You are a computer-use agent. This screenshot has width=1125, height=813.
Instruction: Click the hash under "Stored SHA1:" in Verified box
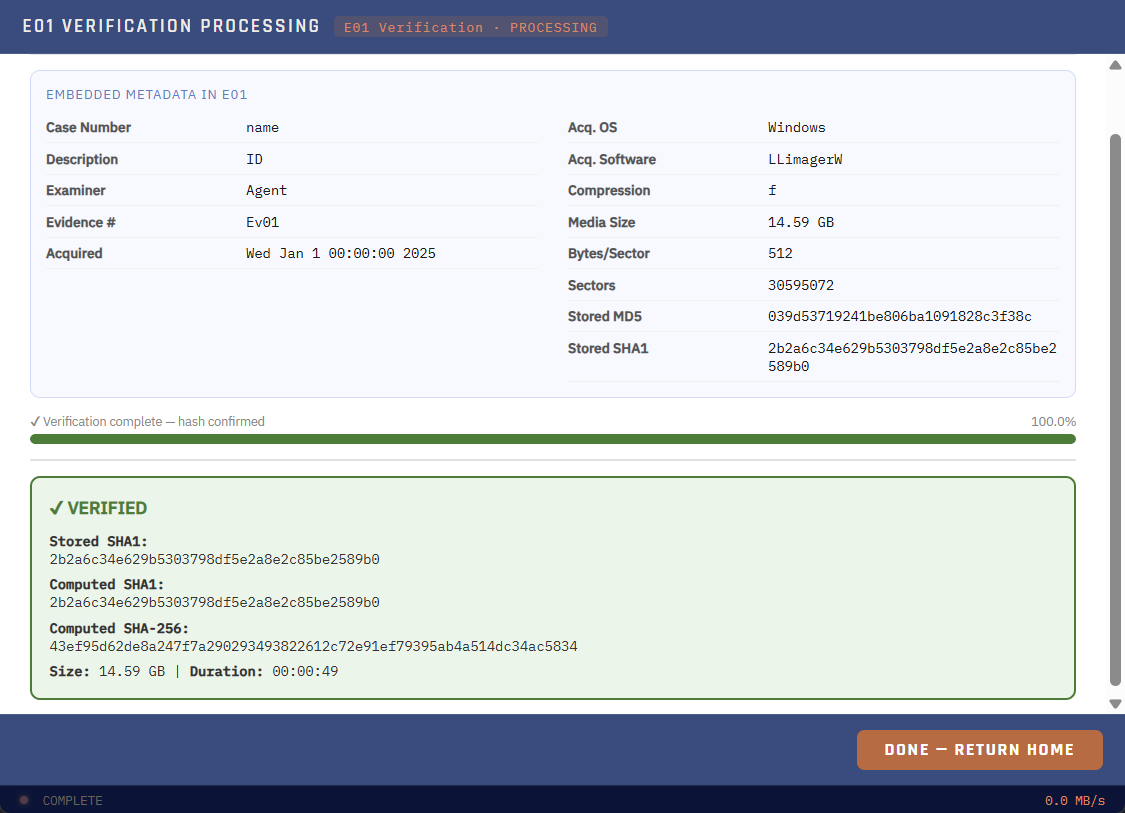tap(215, 560)
